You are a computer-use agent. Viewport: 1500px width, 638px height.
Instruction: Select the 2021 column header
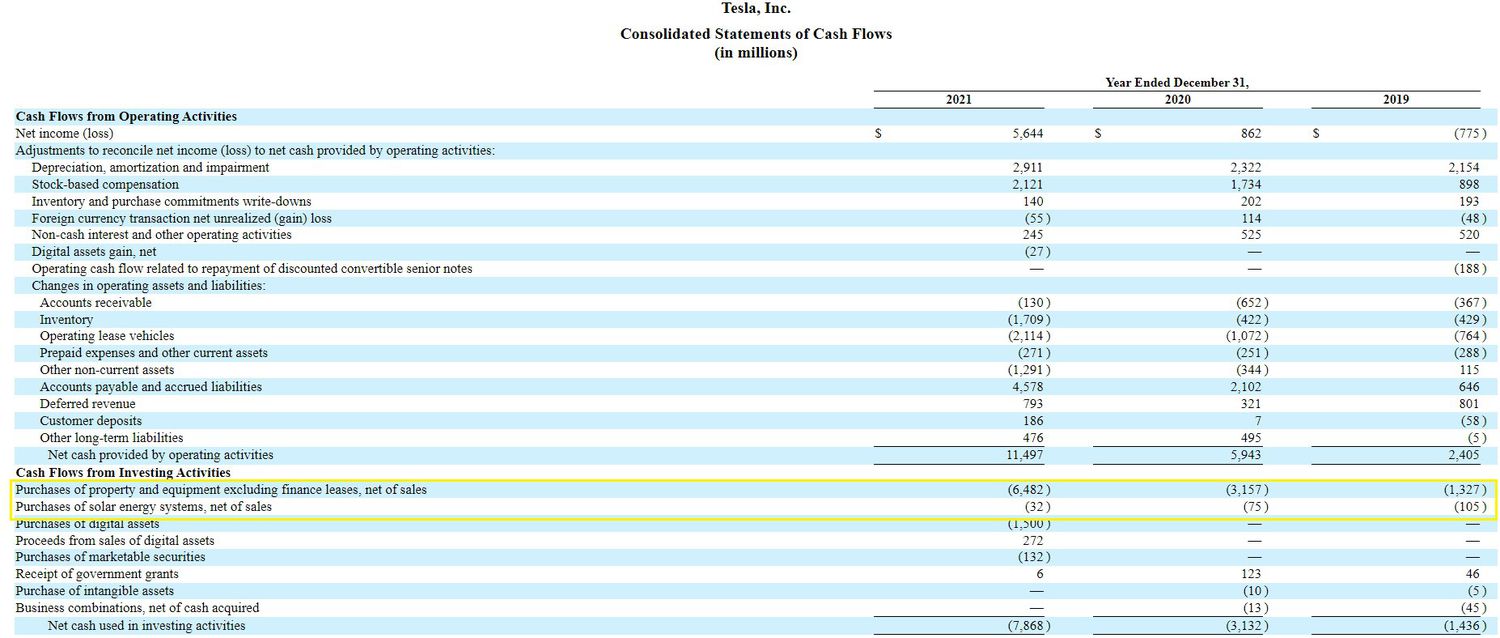[958, 99]
